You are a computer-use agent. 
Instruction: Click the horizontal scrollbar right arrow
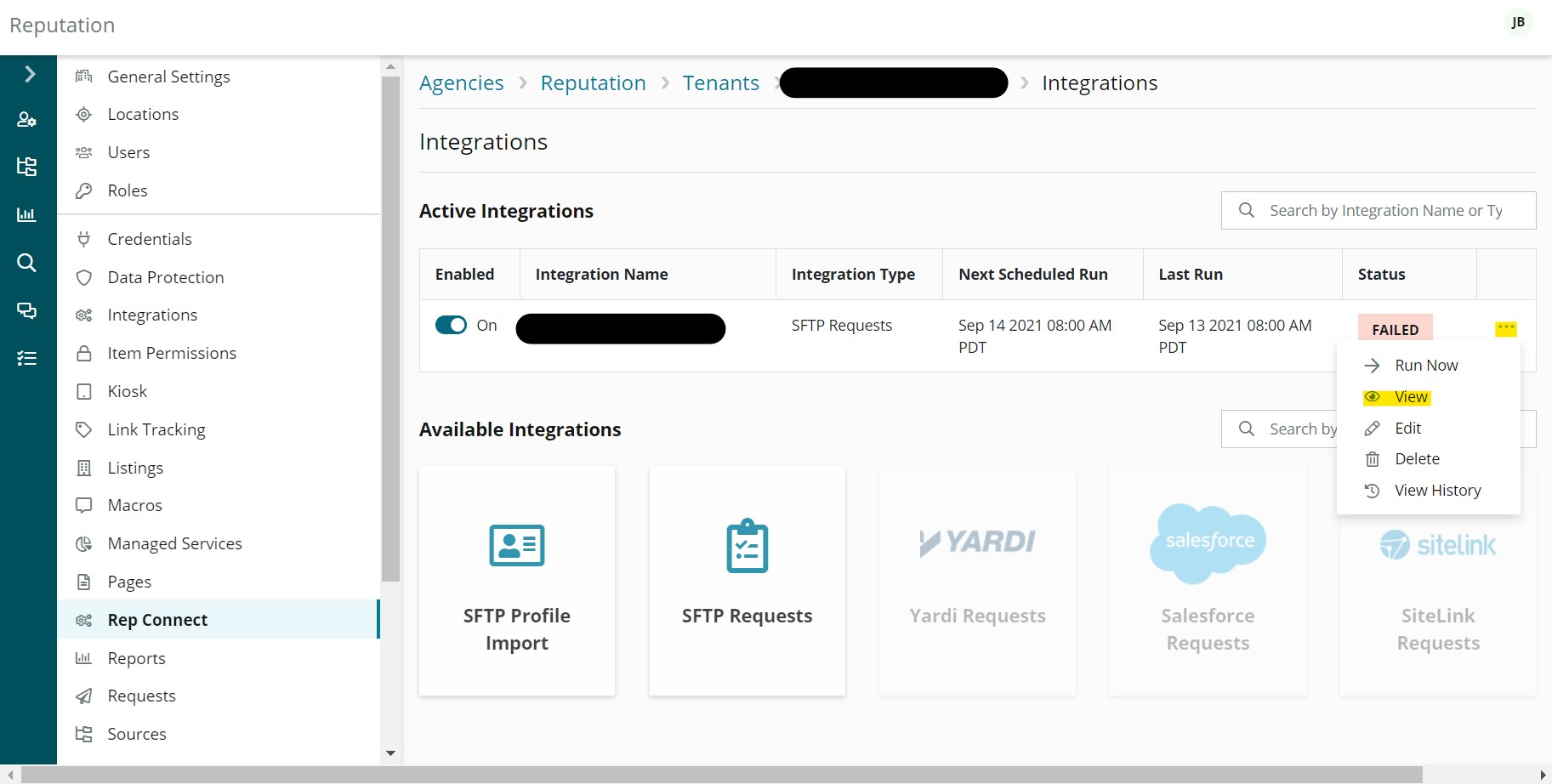(1543, 775)
